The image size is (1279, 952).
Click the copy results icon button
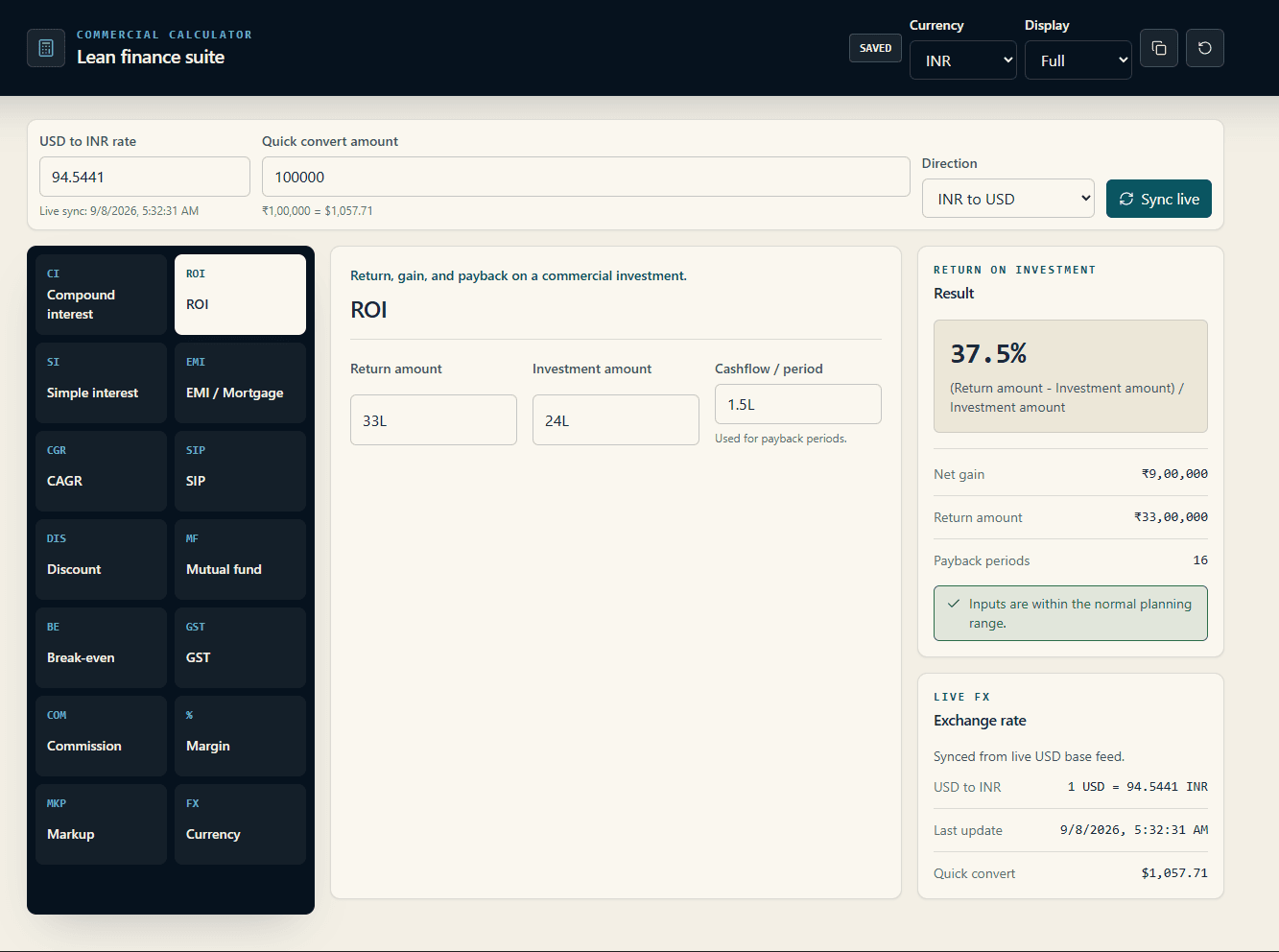click(1159, 48)
